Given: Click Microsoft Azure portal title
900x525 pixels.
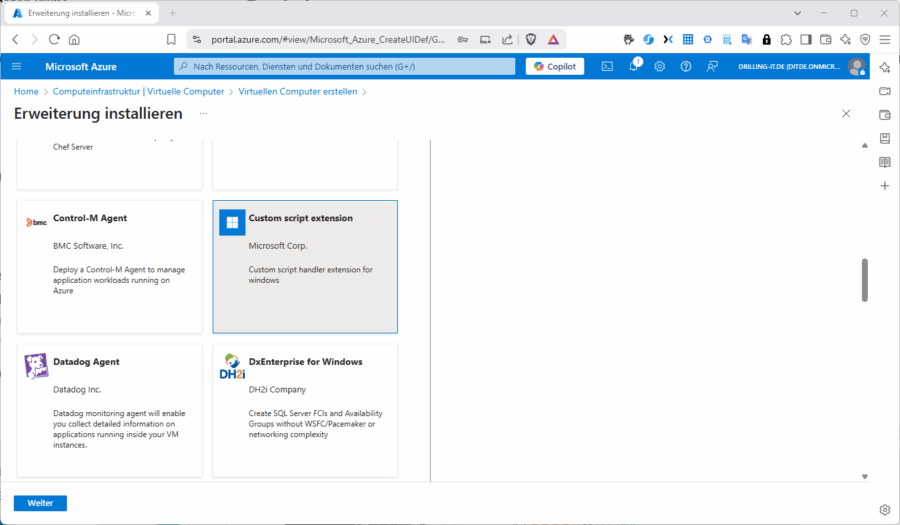Looking at the screenshot, I should click(81, 67).
